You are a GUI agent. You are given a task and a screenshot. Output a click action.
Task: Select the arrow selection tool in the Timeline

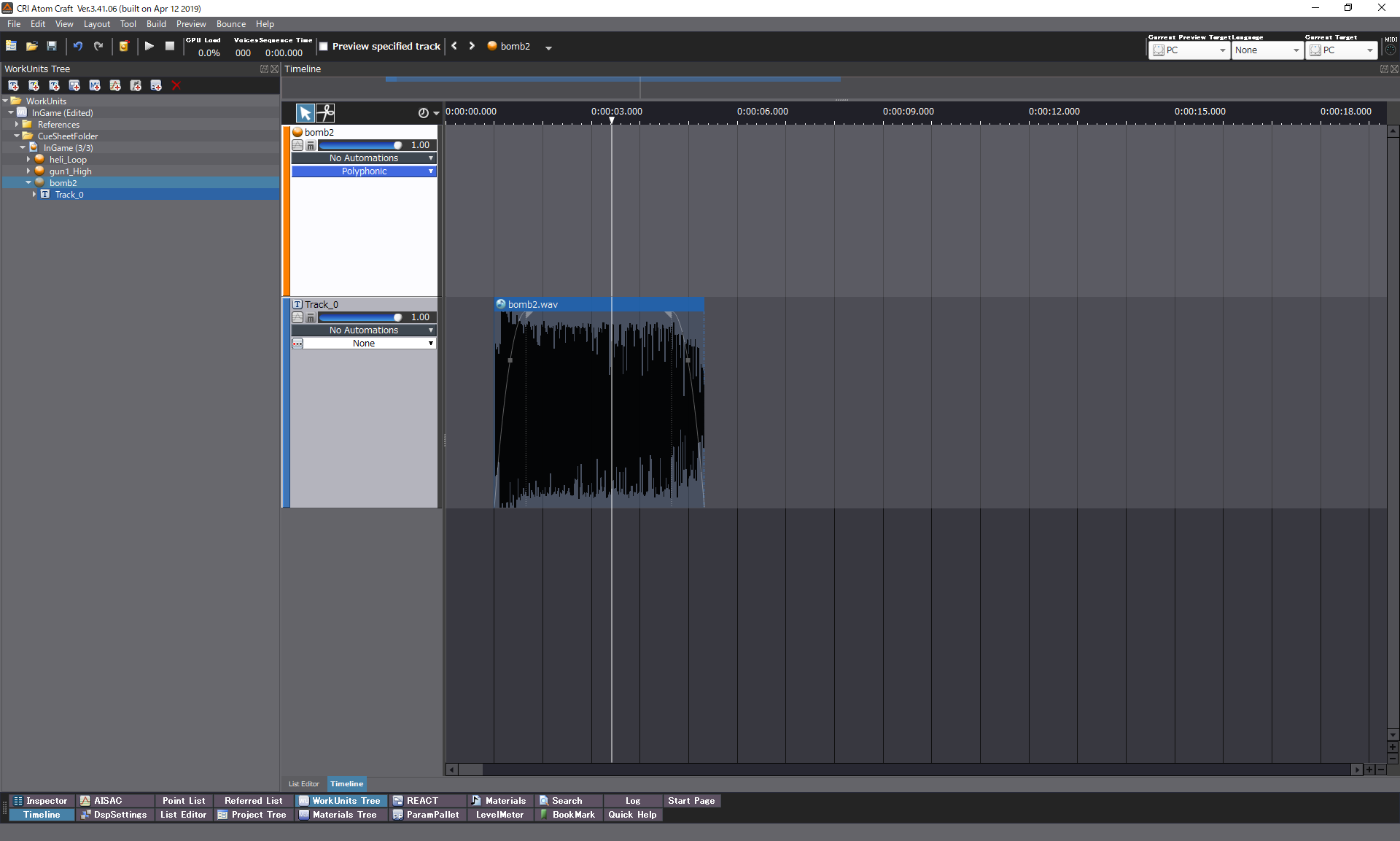pyautogui.click(x=305, y=113)
